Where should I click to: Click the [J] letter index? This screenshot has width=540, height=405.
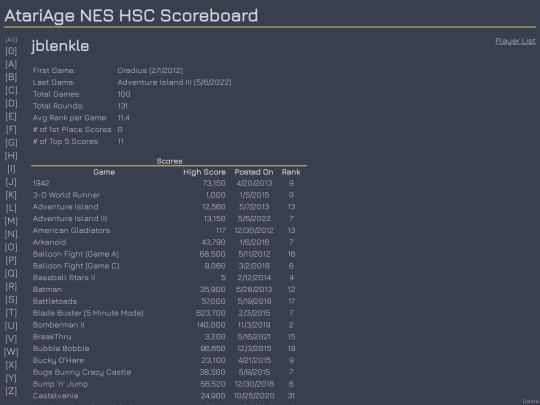pos(11,182)
